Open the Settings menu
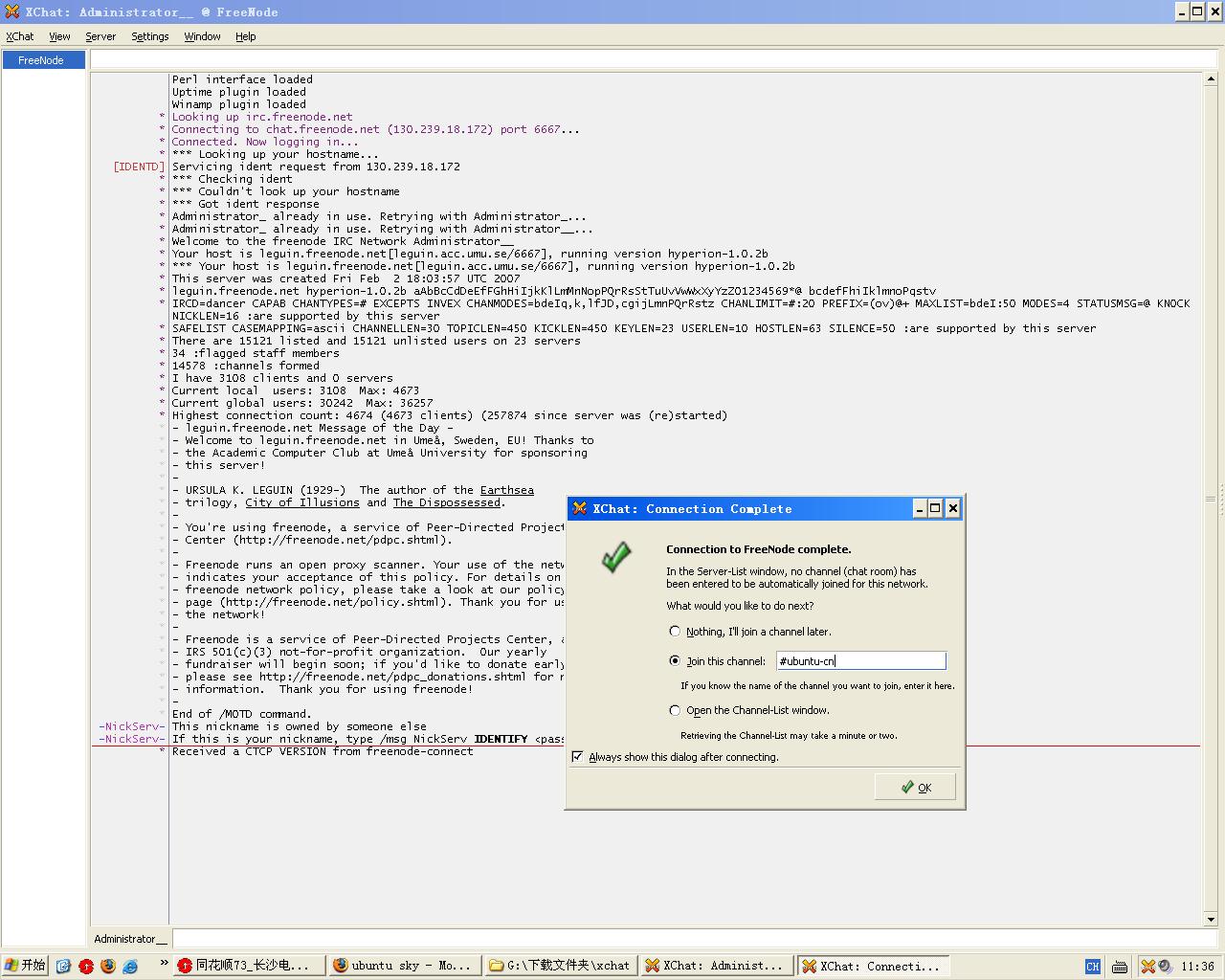Image resolution: width=1225 pixels, height=980 pixels. (149, 36)
